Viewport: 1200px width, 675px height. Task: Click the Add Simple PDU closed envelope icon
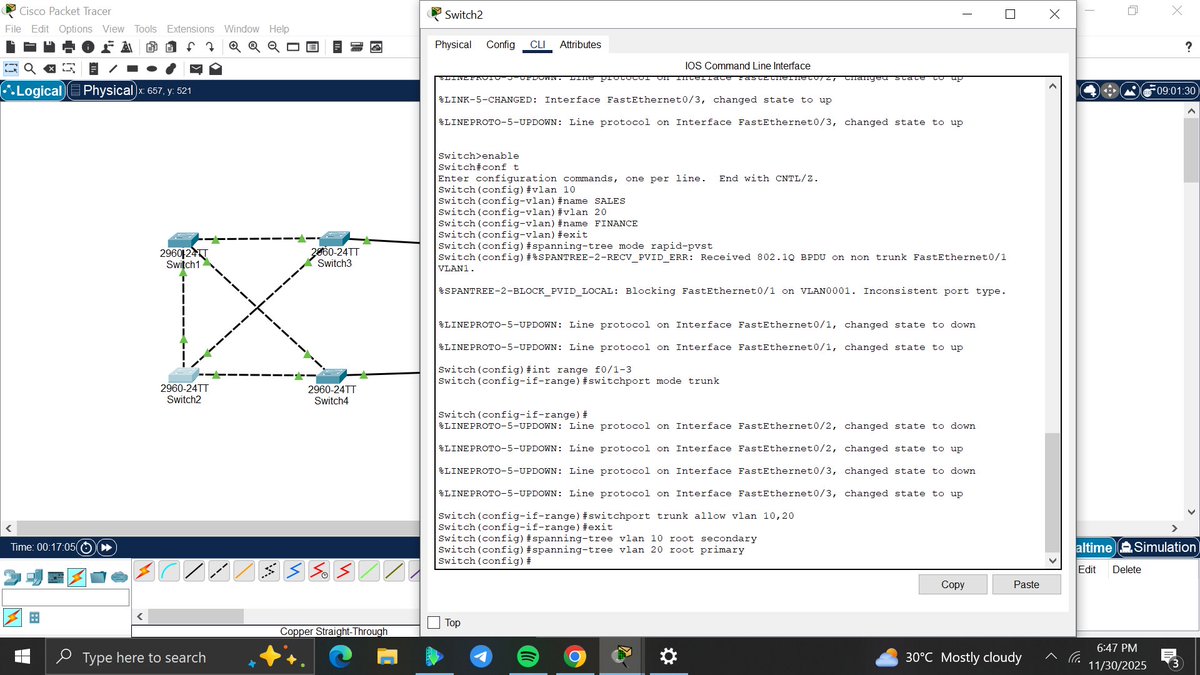point(196,69)
